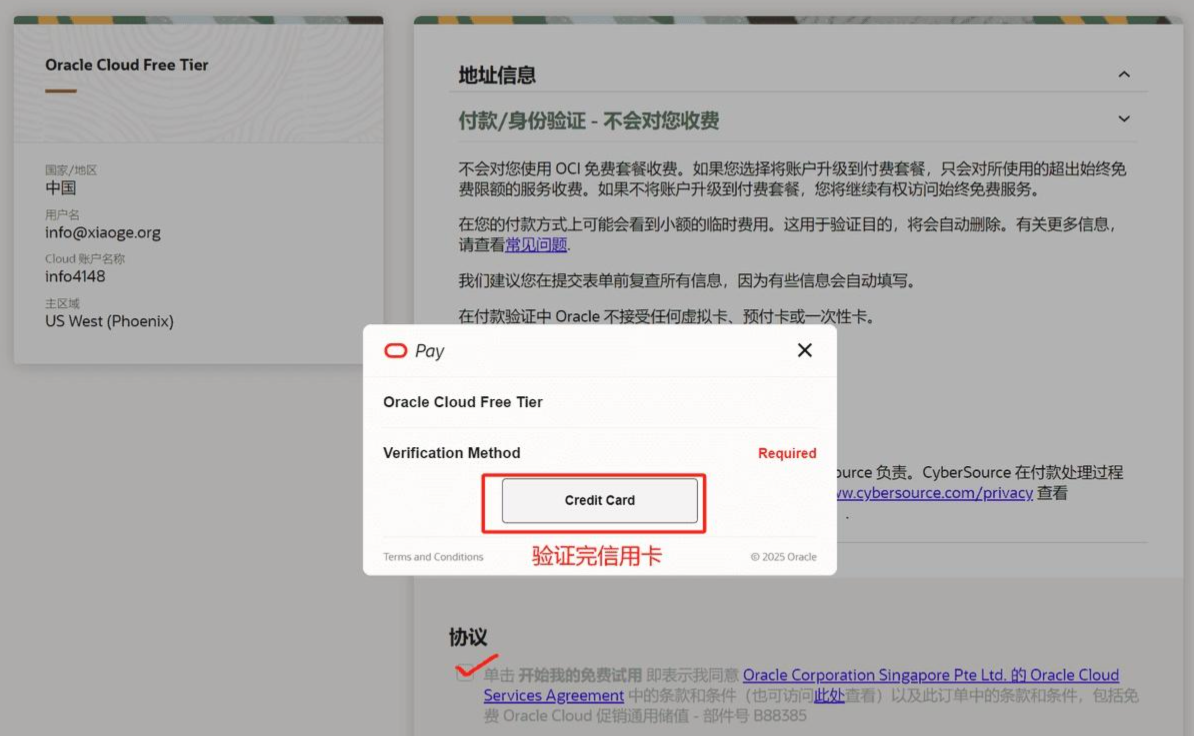The image size is (1194, 736).
Task: Click the © 2025 Oracle footer text
Action: click(x=783, y=557)
